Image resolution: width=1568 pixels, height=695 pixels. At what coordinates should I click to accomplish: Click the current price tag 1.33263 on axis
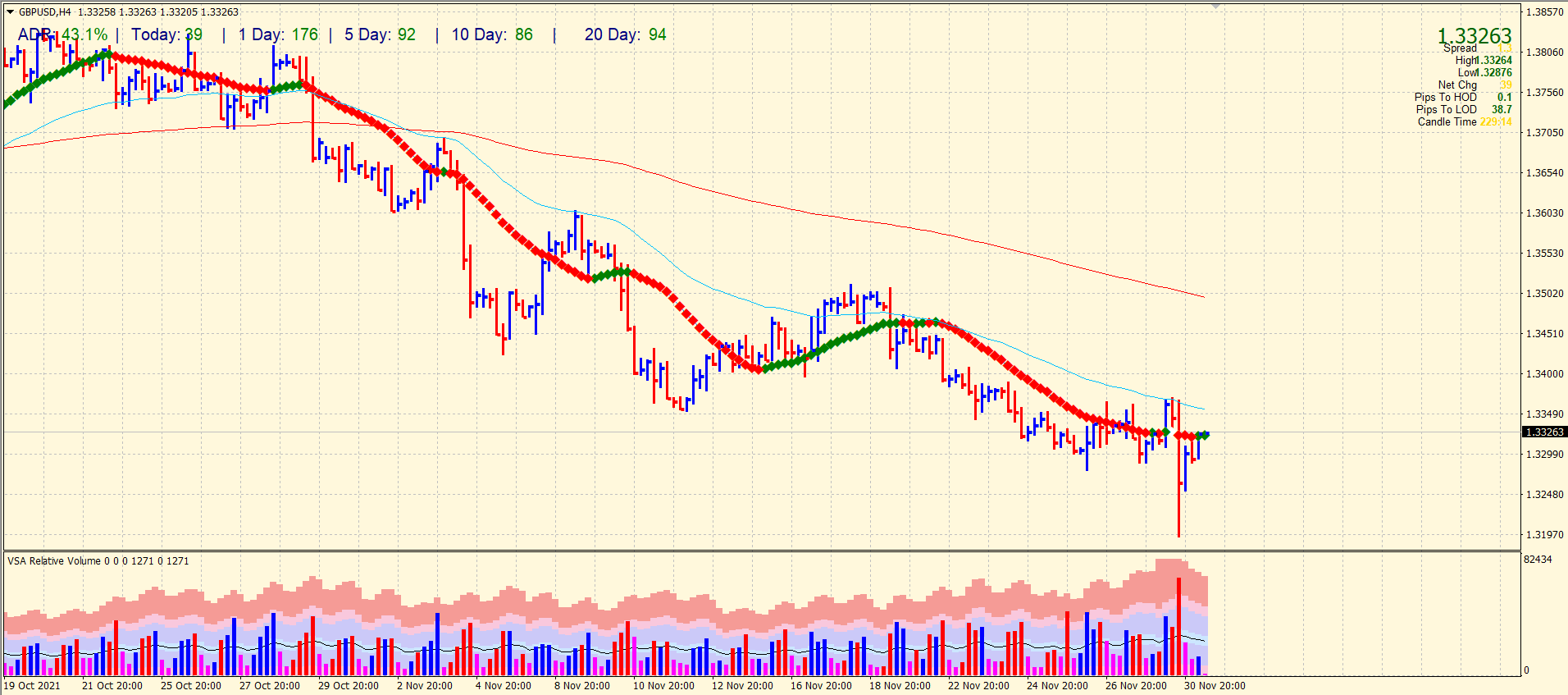click(1544, 432)
